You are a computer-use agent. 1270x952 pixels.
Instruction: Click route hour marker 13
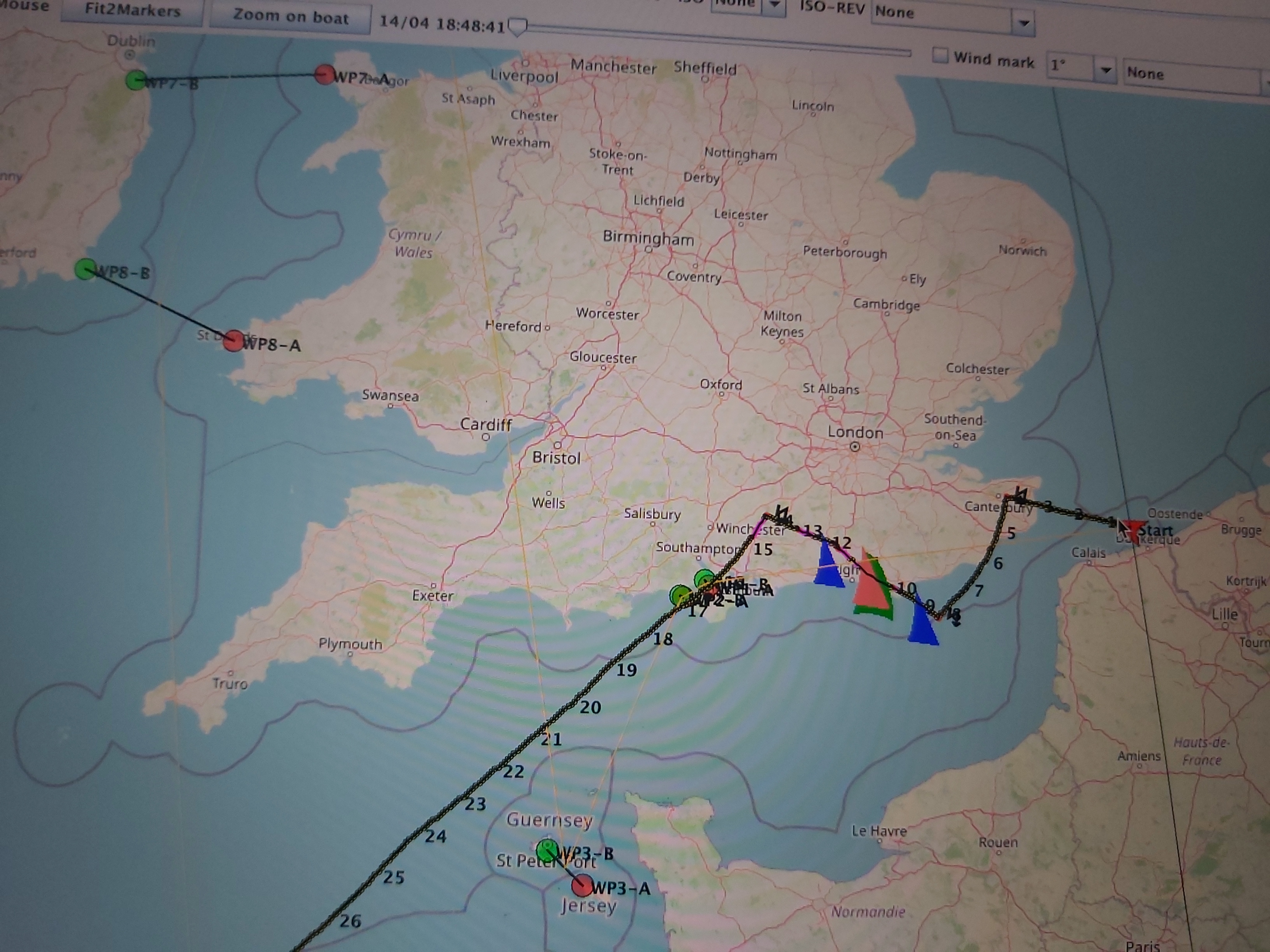tap(812, 531)
